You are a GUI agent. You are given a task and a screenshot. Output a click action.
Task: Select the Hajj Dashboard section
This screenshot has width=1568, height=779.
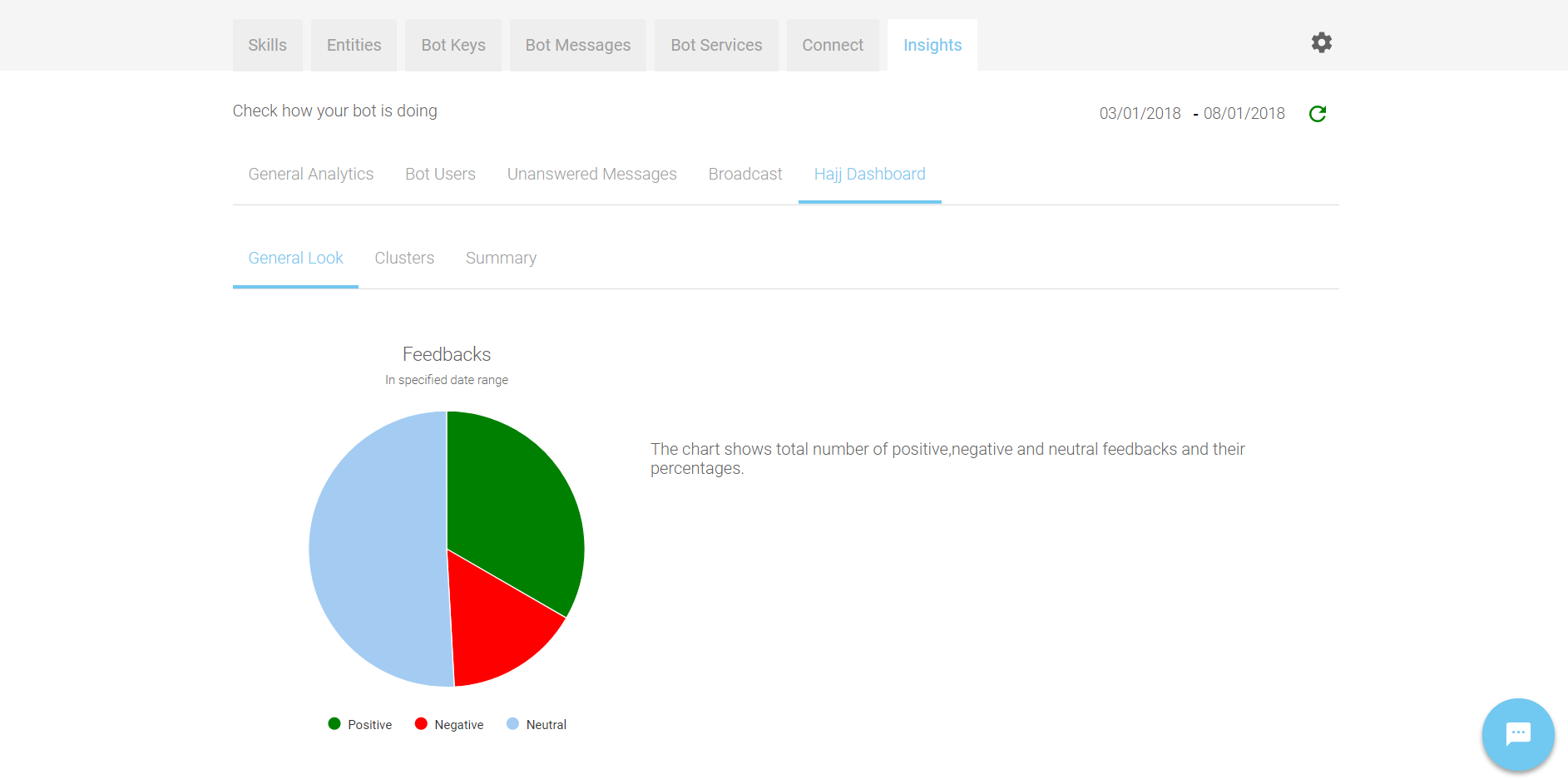tap(869, 174)
